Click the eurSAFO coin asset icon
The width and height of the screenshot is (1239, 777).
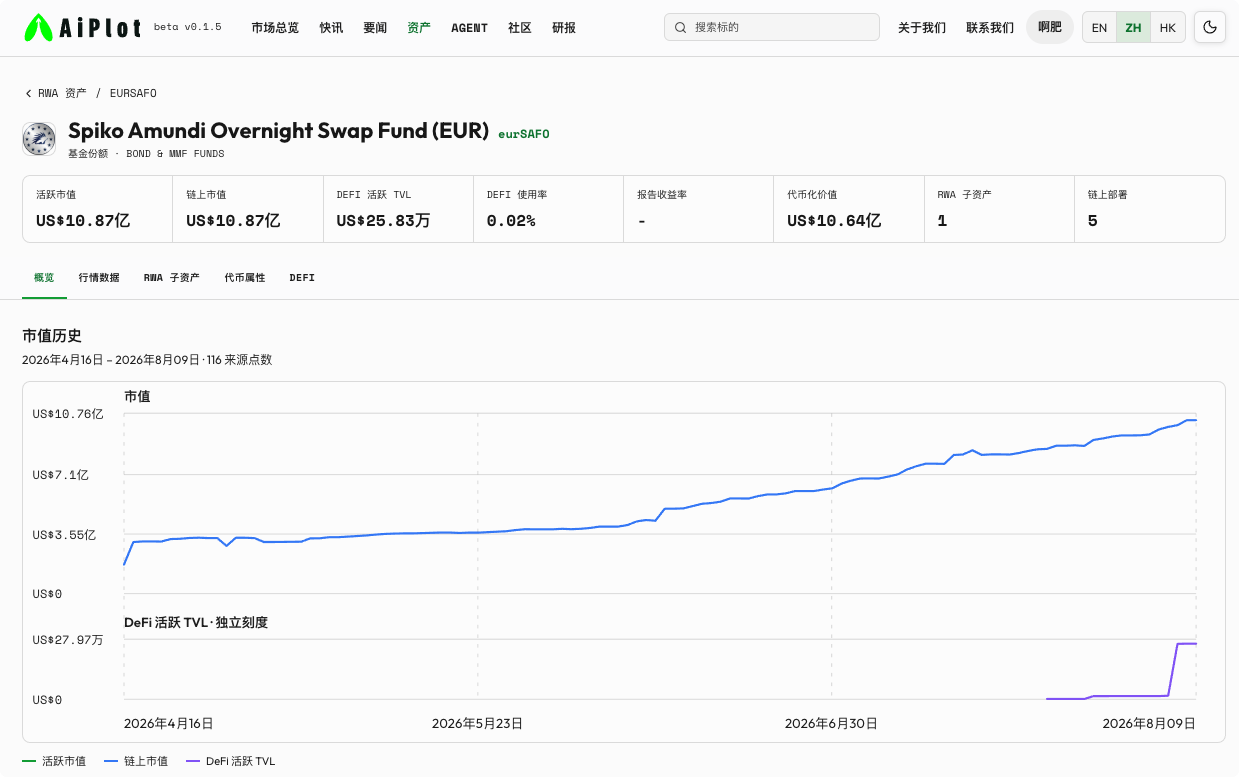click(x=39, y=139)
